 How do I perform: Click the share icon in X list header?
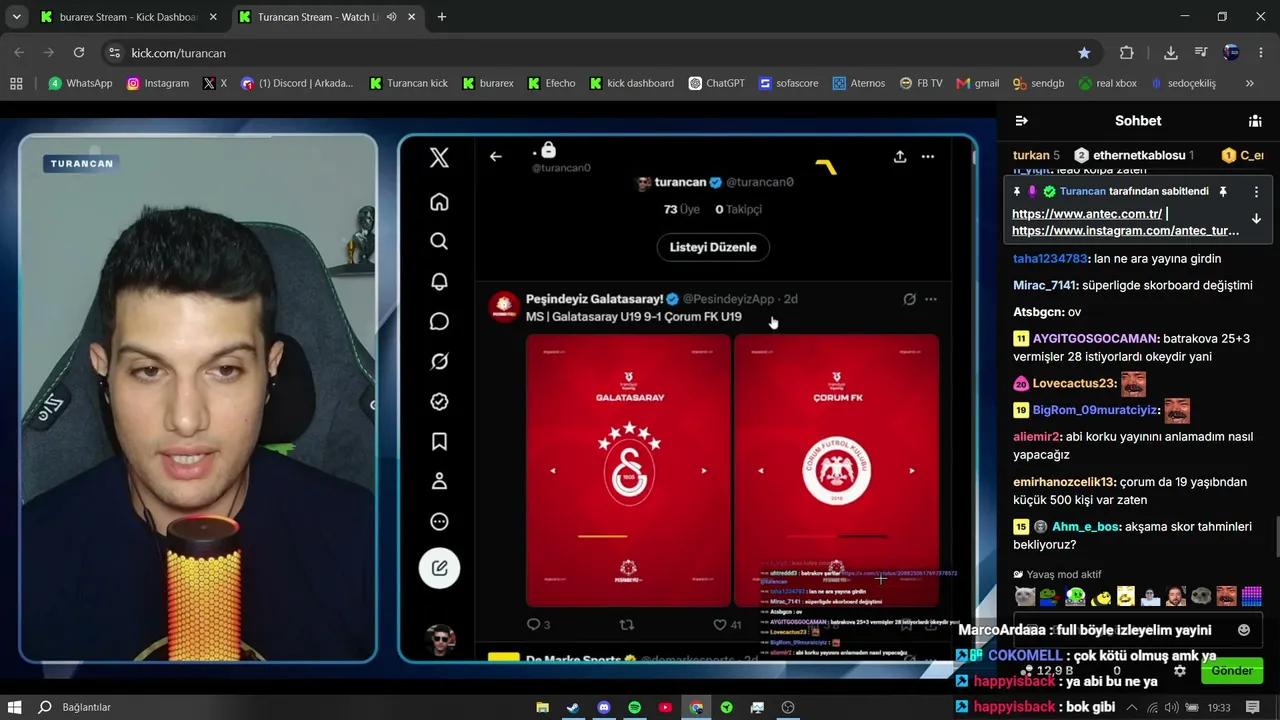[900, 156]
